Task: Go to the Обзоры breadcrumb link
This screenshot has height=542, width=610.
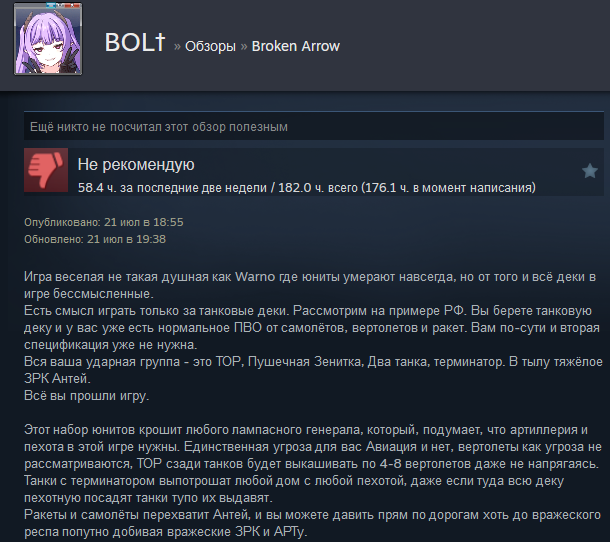Action: 210,46
